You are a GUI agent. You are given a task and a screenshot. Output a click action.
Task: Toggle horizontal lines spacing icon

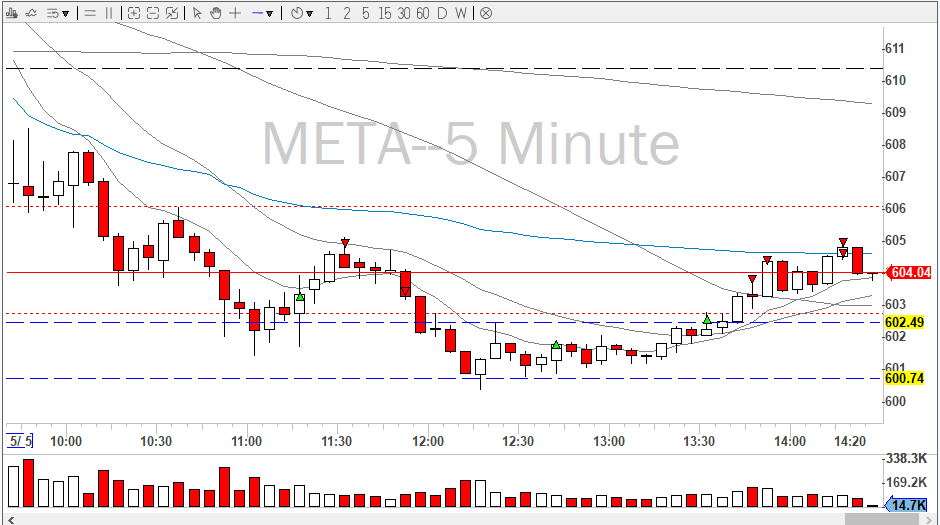(x=90, y=13)
